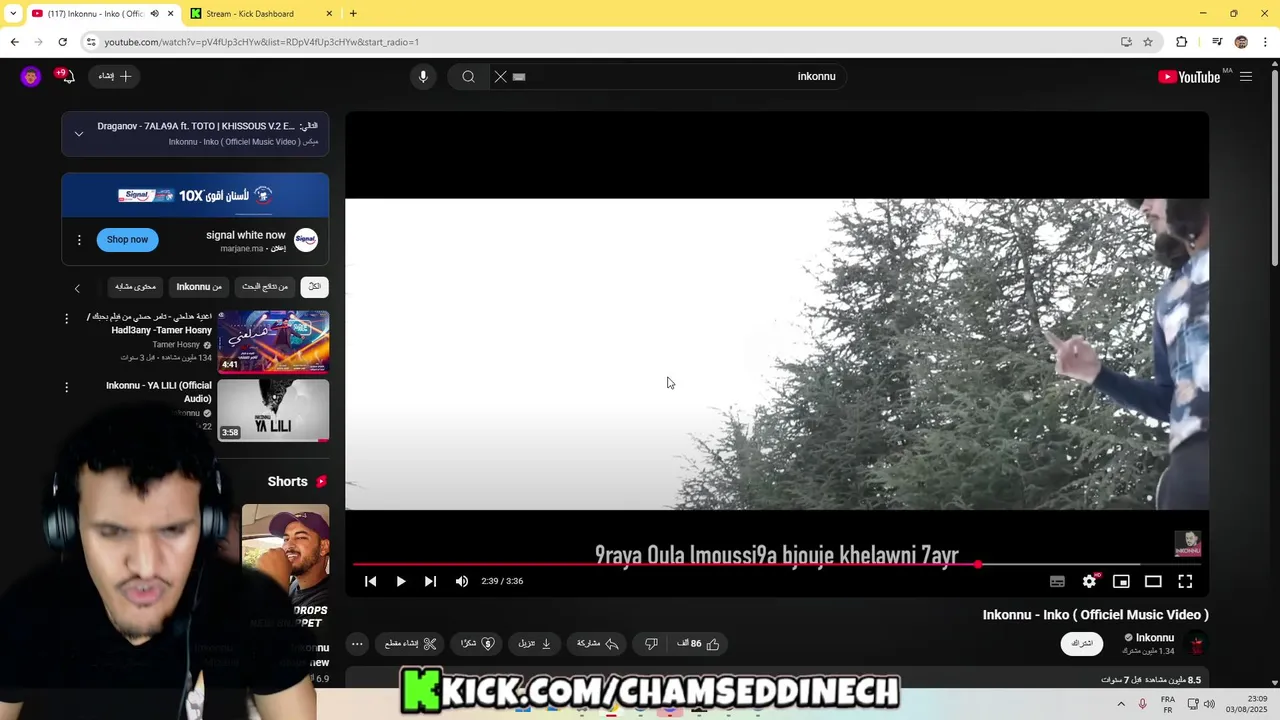Open signal white now ad options
Image resolution: width=1280 pixels, height=720 pixels.
(79, 240)
